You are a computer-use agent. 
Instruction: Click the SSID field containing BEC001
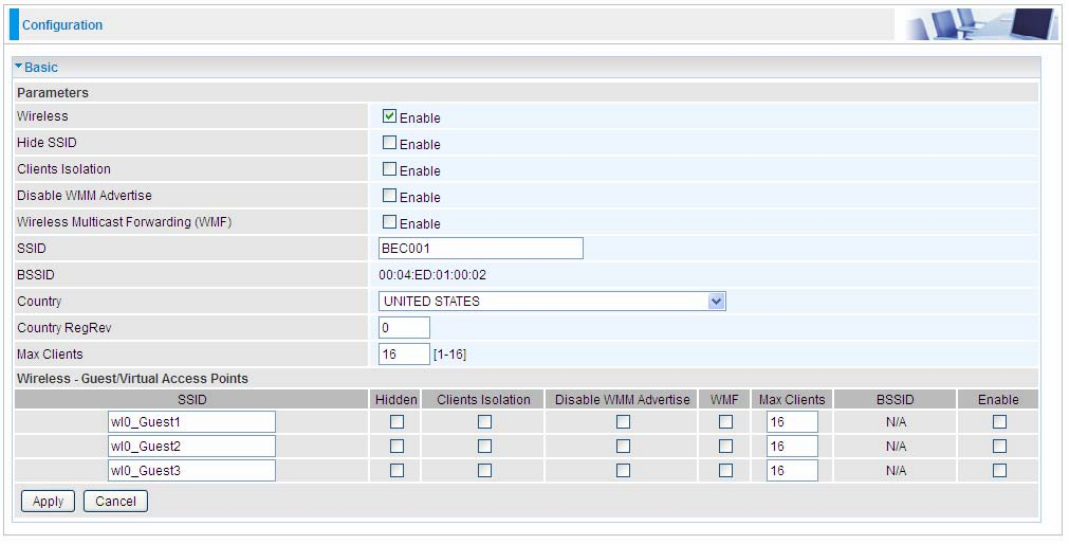click(481, 248)
